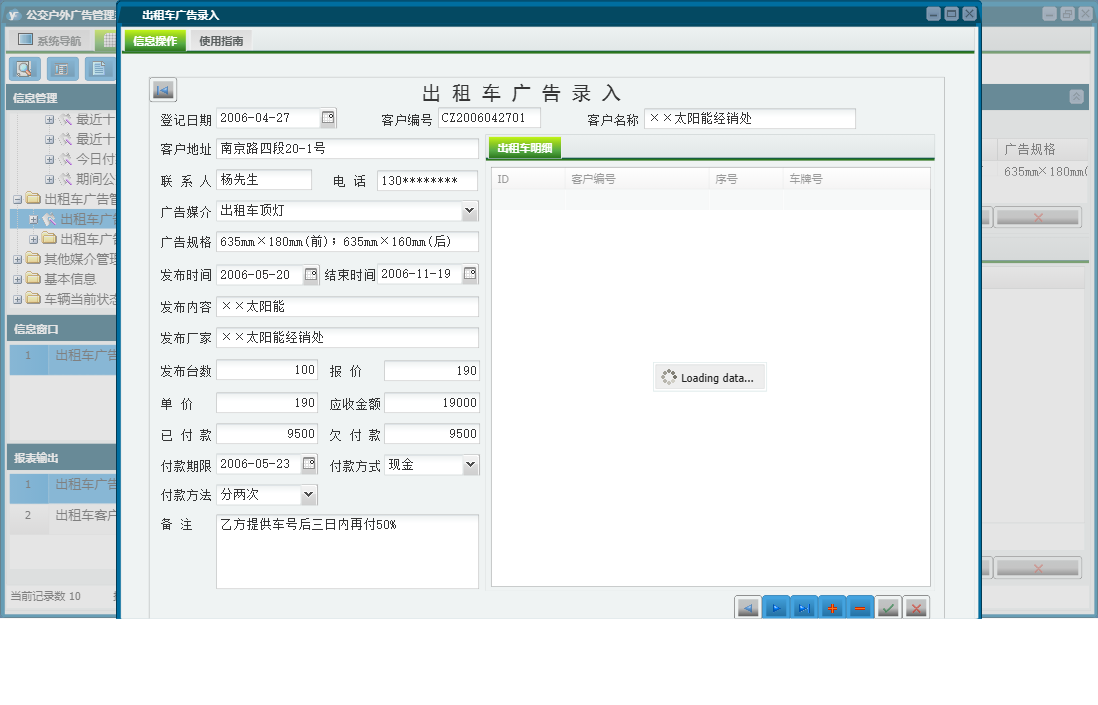Save changes with green checkmark button
The height and width of the screenshot is (705, 1098).
point(888,608)
